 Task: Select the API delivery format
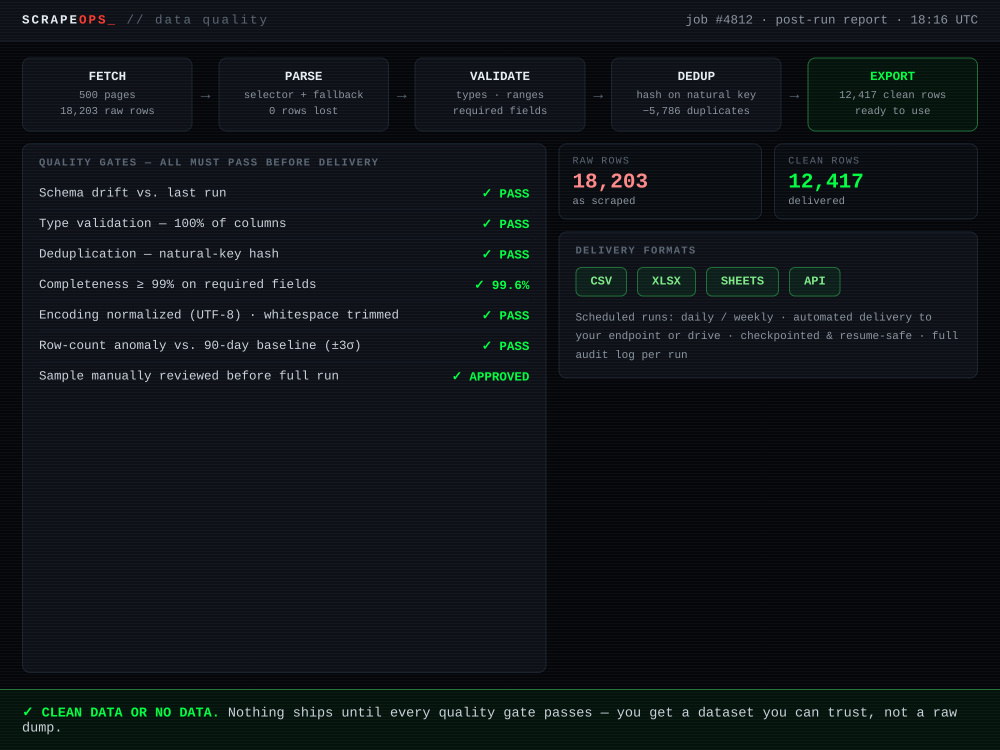[814, 281]
